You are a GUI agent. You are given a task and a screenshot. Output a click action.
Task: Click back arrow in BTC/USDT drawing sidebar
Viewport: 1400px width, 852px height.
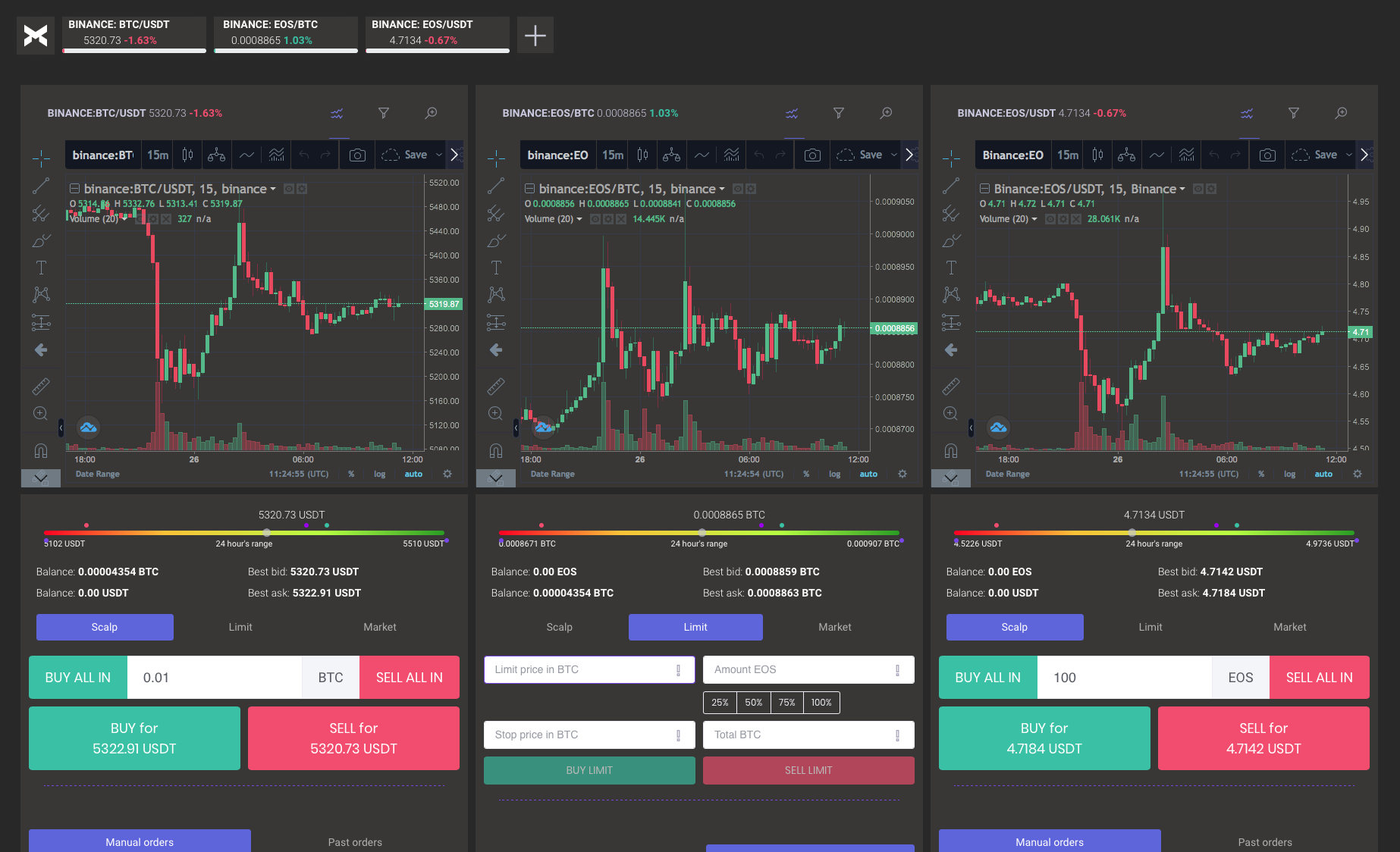(x=41, y=349)
